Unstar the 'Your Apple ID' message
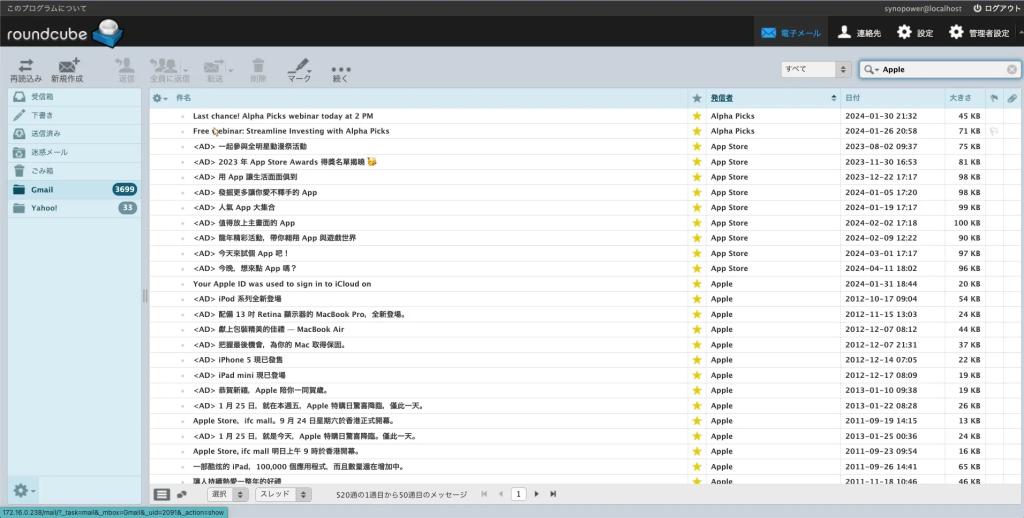Screen dimensions: 1024x518 (x=697, y=283)
